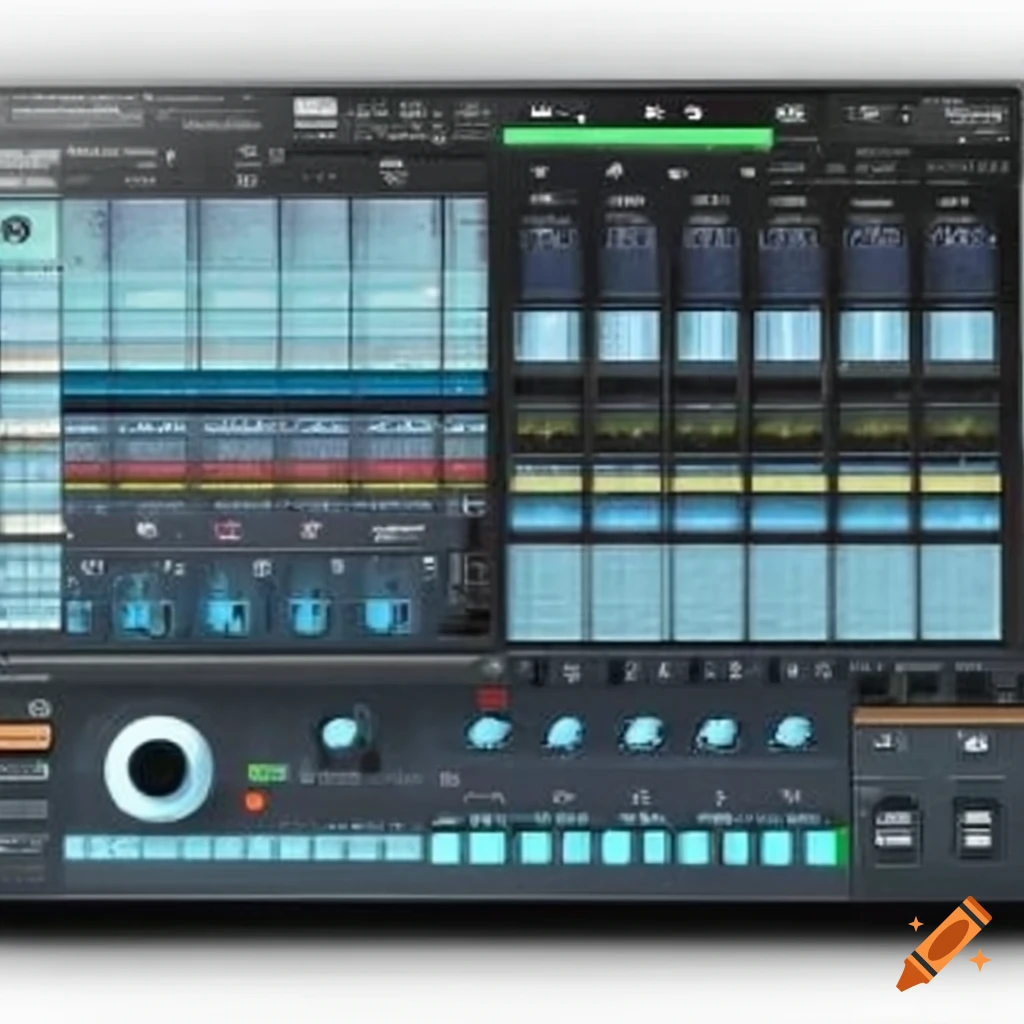
Task: Open the white display box in the top toolbar
Action: click(x=314, y=110)
